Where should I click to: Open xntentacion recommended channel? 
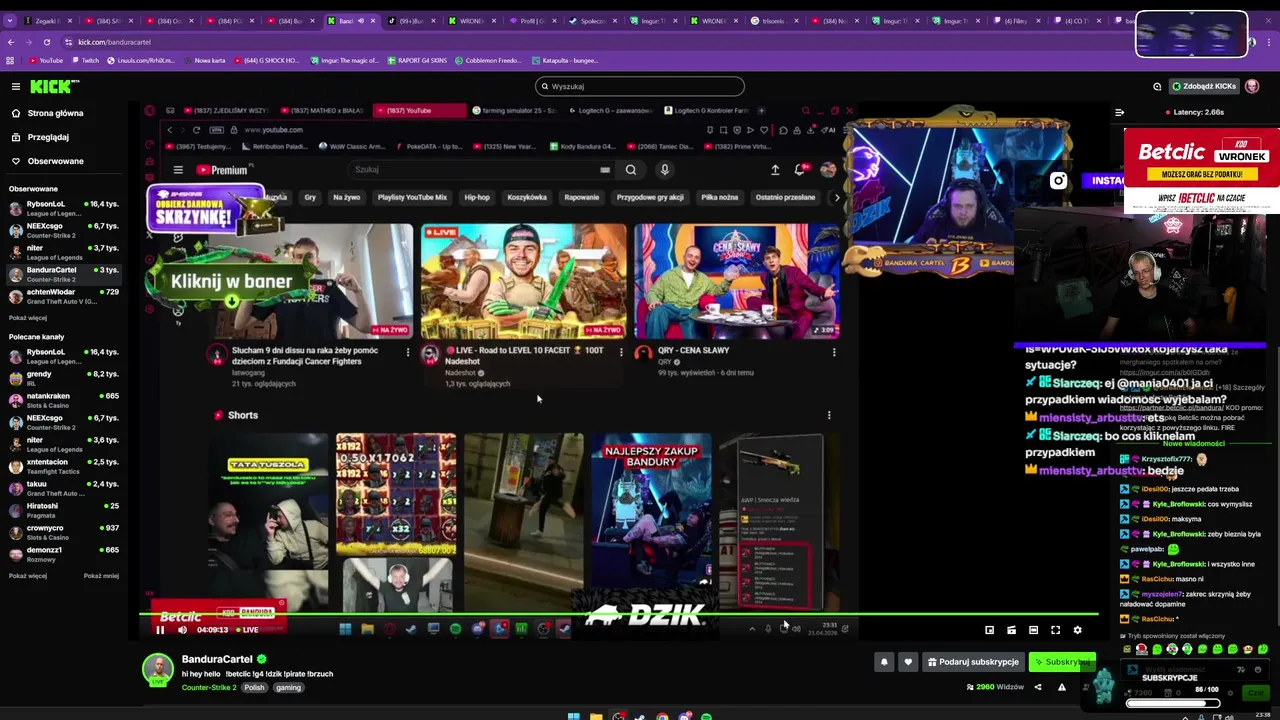pyautogui.click(x=64, y=466)
